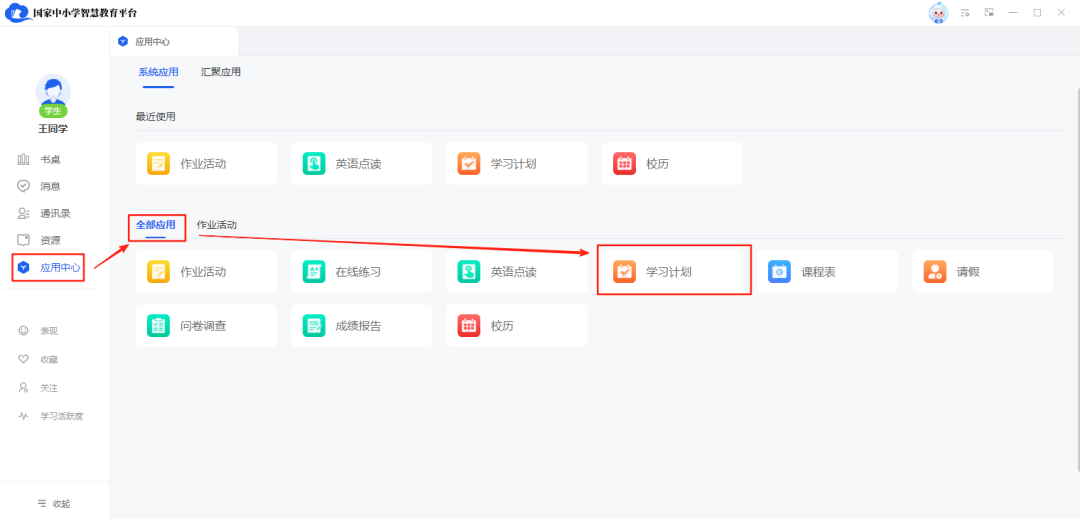Click the mascot avatar in title bar

coord(938,13)
